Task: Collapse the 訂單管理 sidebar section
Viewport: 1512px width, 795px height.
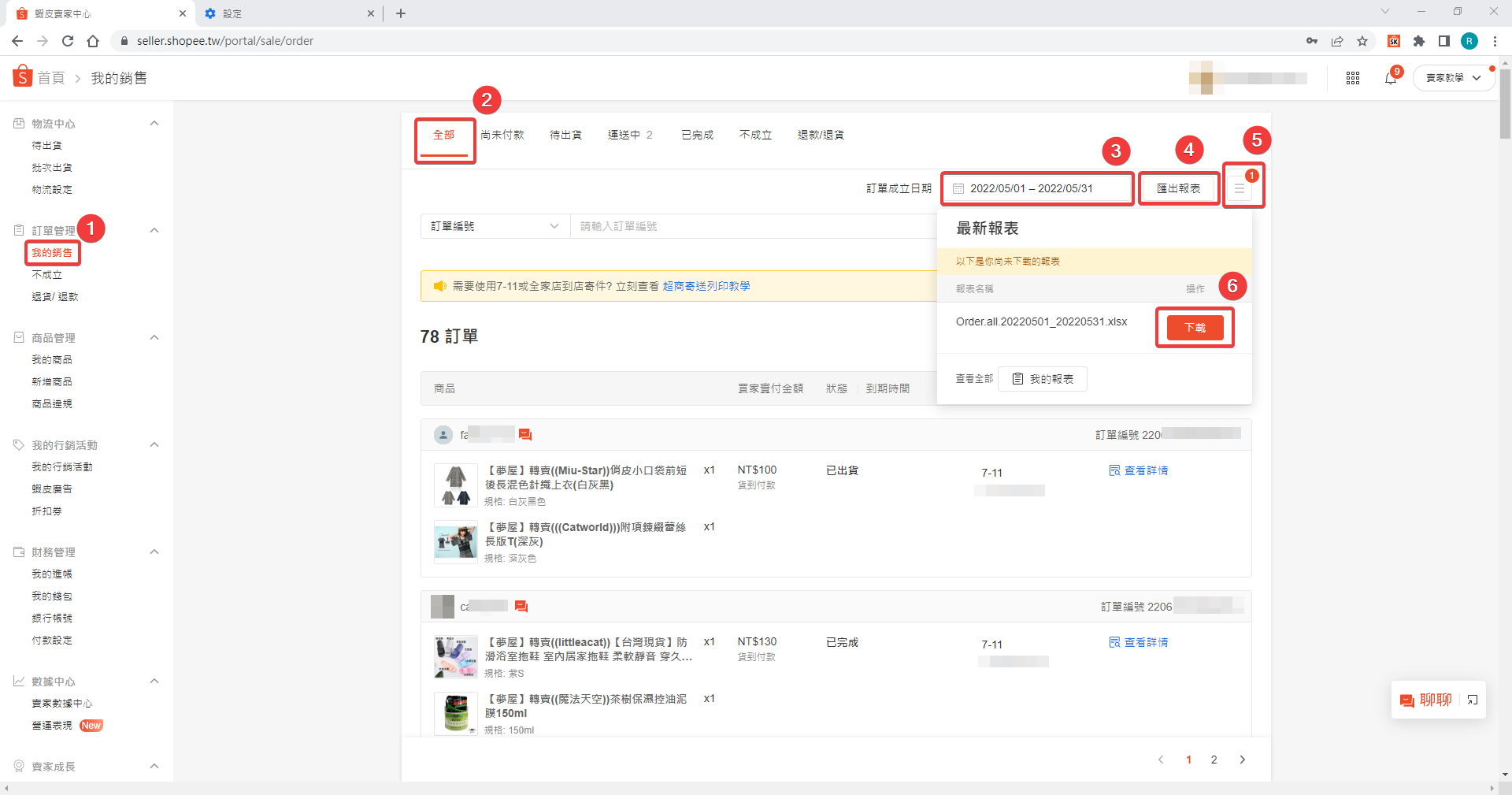Action: tap(154, 230)
